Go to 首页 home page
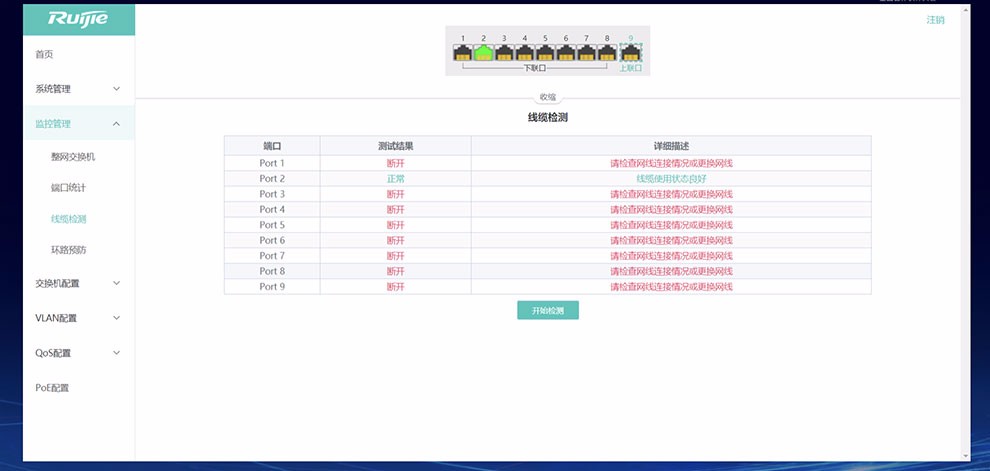The width and height of the screenshot is (990, 471). click(x=45, y=54)
